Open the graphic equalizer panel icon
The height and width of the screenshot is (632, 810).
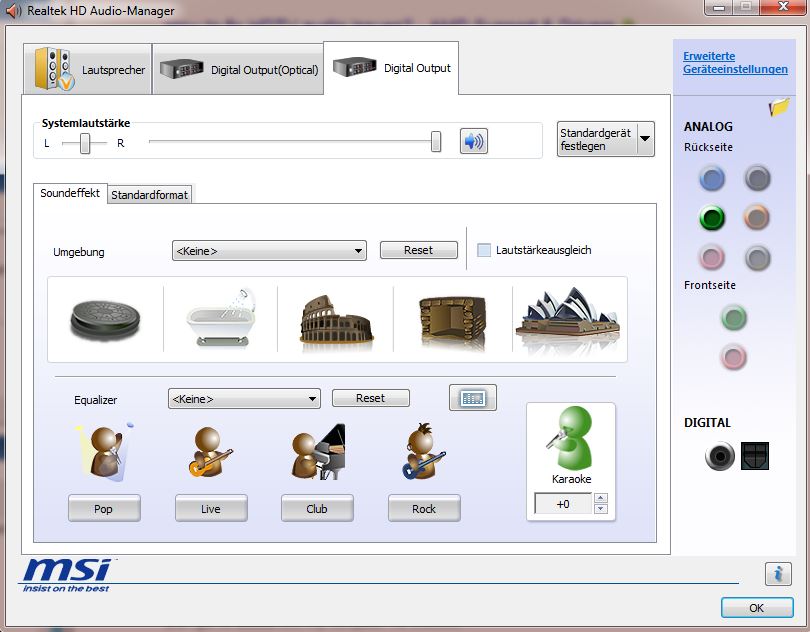(x=473, y=398)
